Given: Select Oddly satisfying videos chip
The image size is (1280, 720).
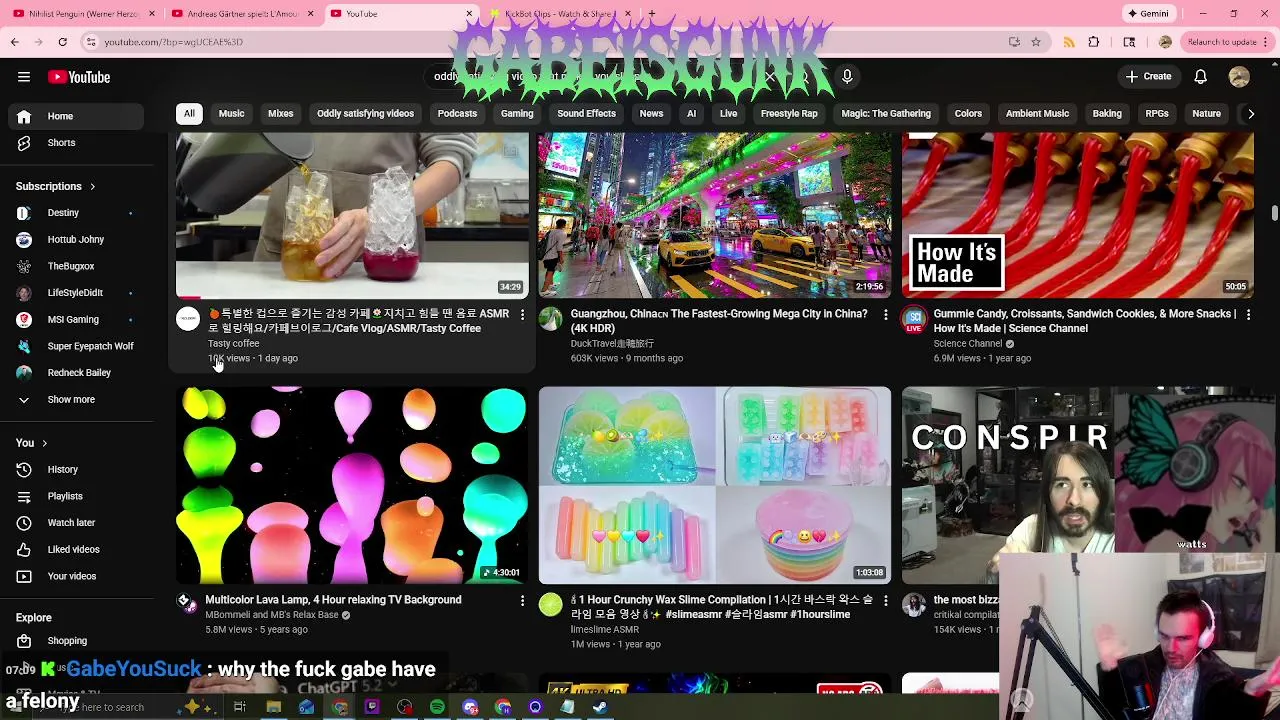Looking at the screenshot, I should 365,114.
